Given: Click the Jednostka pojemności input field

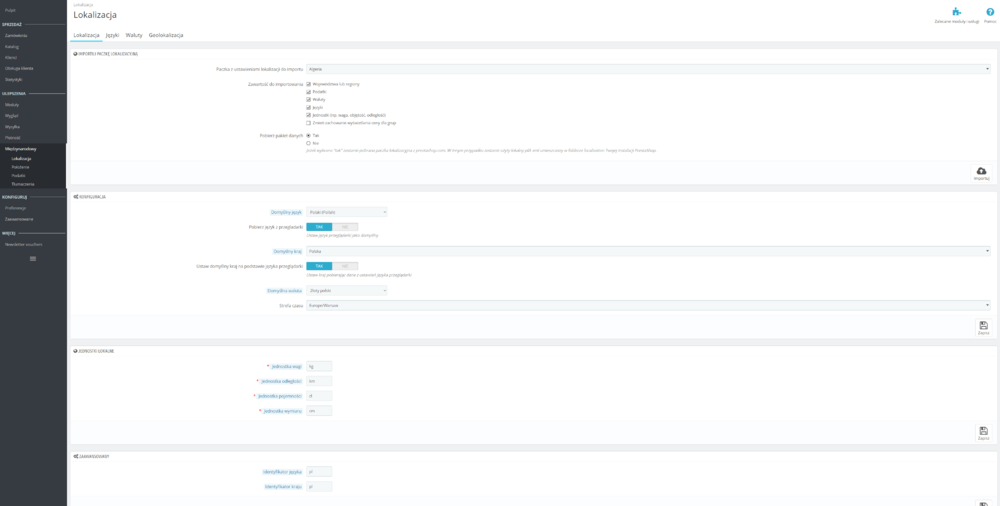Looking at the screenshot, I should (x=320, y=396).
